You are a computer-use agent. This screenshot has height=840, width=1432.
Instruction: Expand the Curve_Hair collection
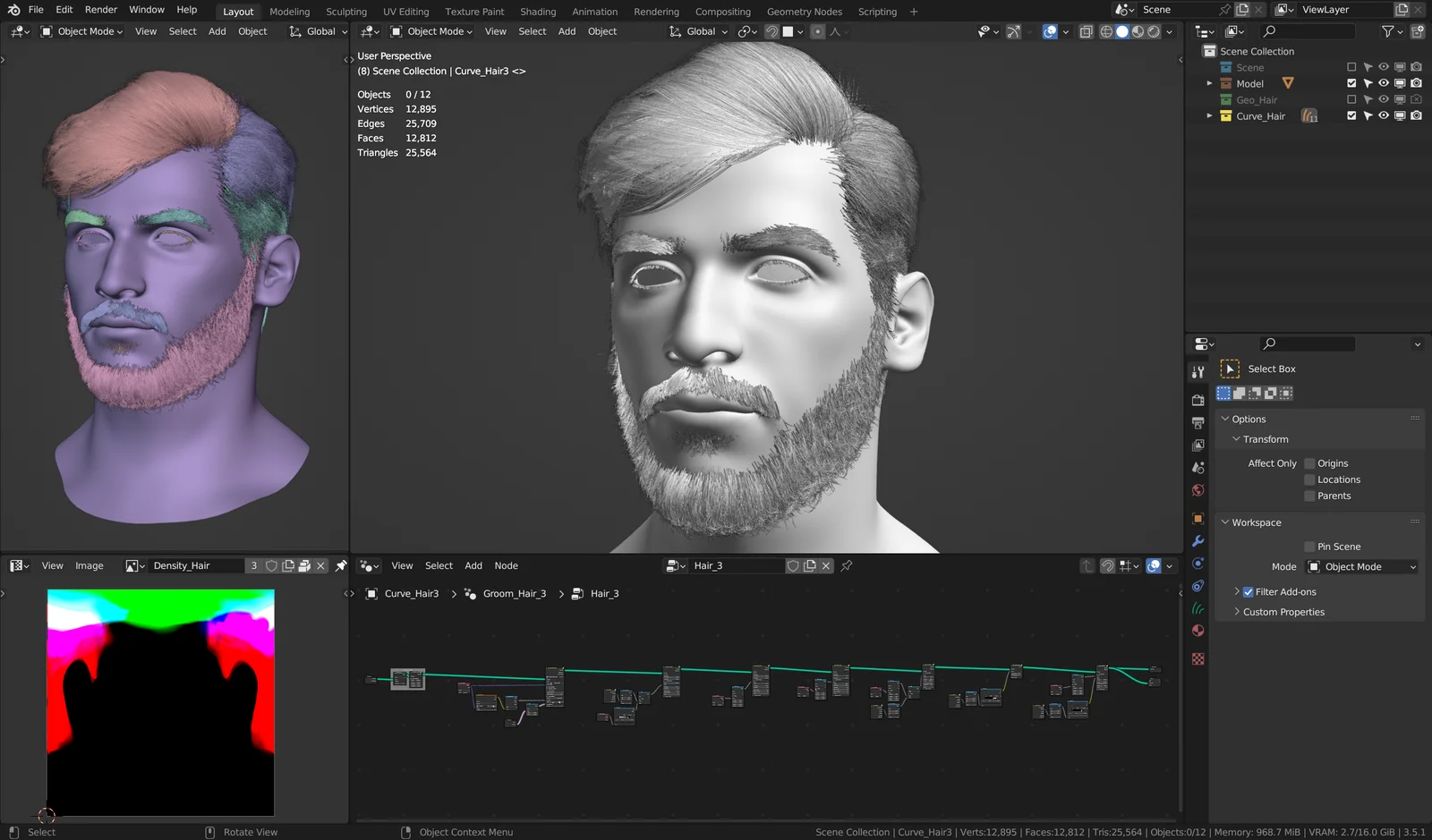point(1210,115)
